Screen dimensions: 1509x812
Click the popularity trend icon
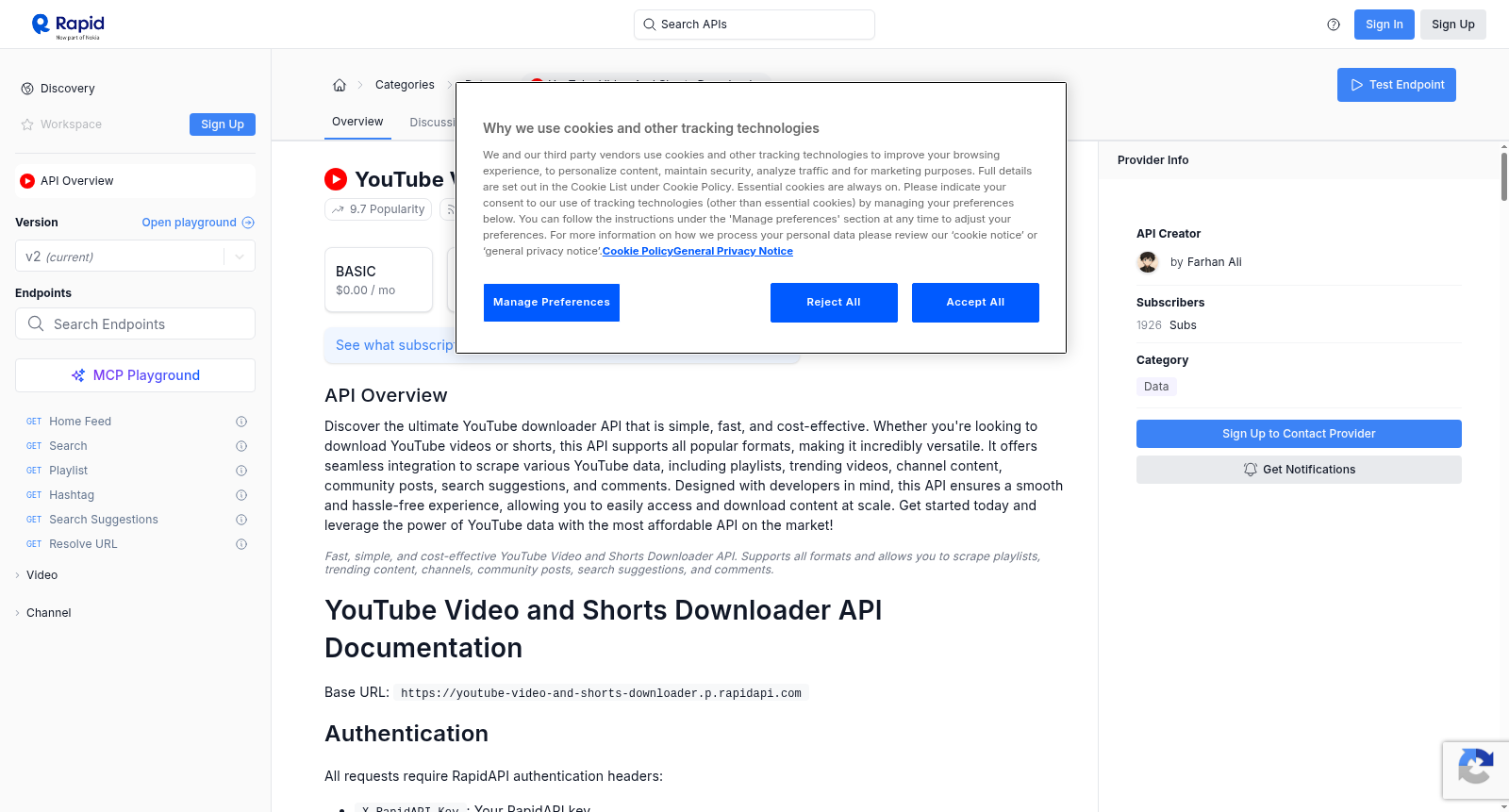(x=339, y=209)
